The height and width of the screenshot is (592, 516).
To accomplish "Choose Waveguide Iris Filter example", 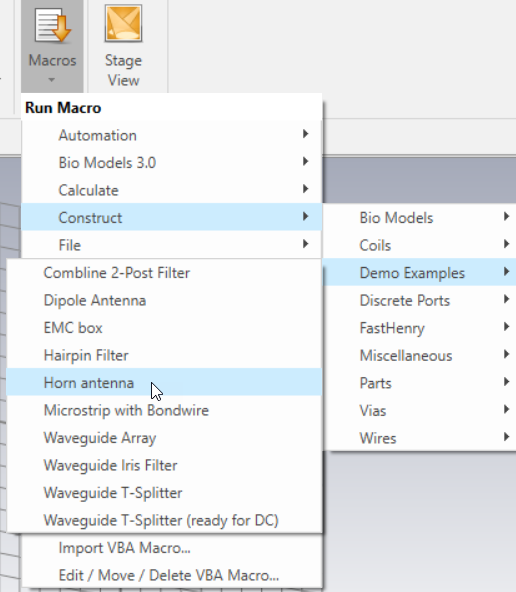I will [164, 465].
